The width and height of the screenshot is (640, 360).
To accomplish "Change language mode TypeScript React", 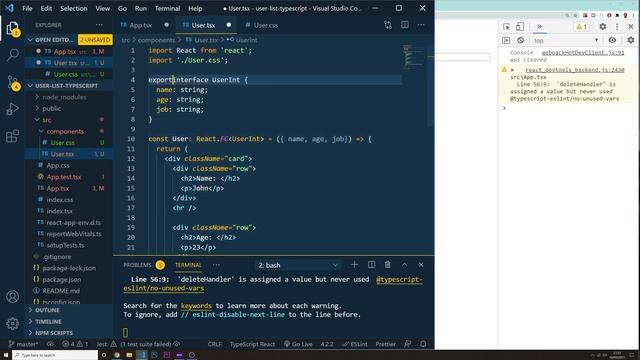I will coord(252,344).
